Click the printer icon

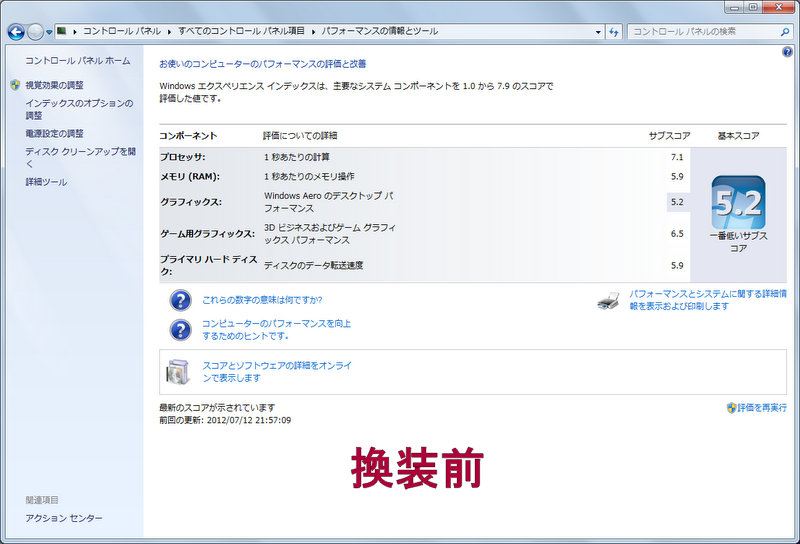[609, 301]
